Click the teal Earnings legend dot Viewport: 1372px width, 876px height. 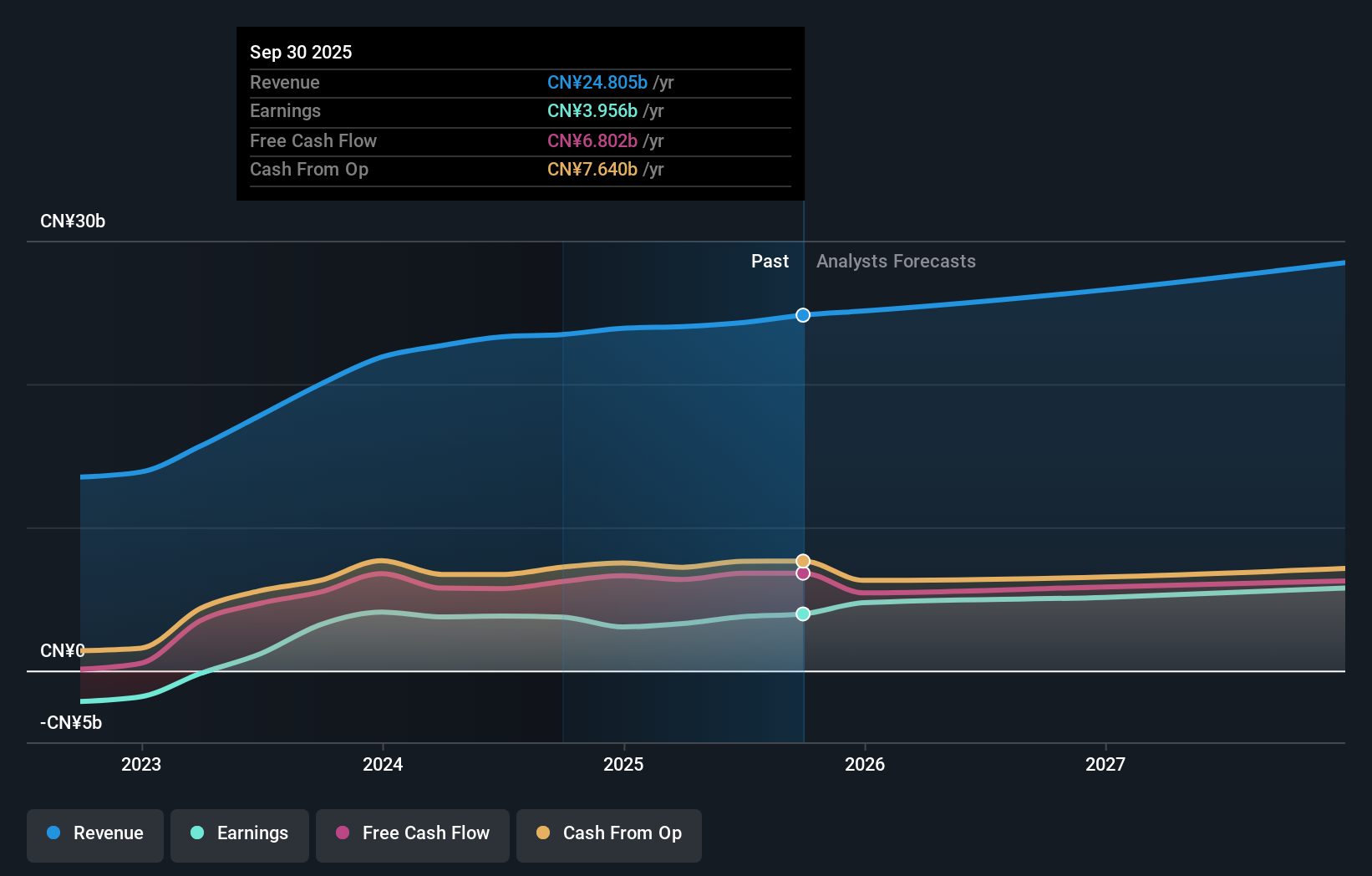tap(196, 833)
